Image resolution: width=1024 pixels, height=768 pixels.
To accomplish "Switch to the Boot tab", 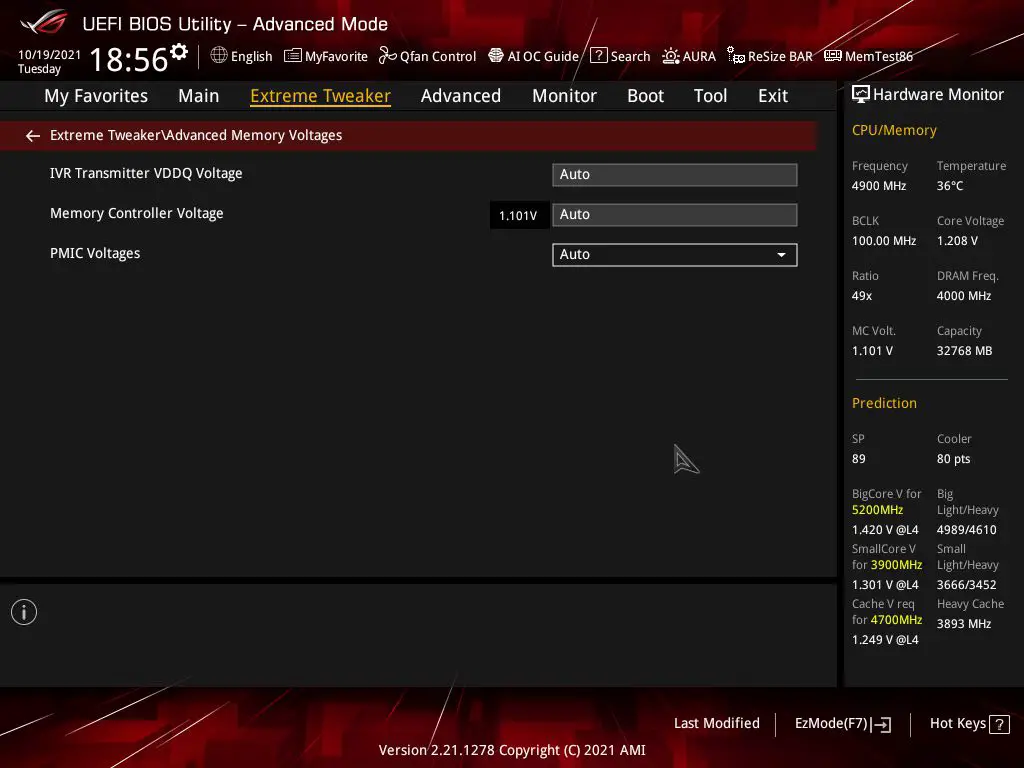I will click(x=645, y=96).
